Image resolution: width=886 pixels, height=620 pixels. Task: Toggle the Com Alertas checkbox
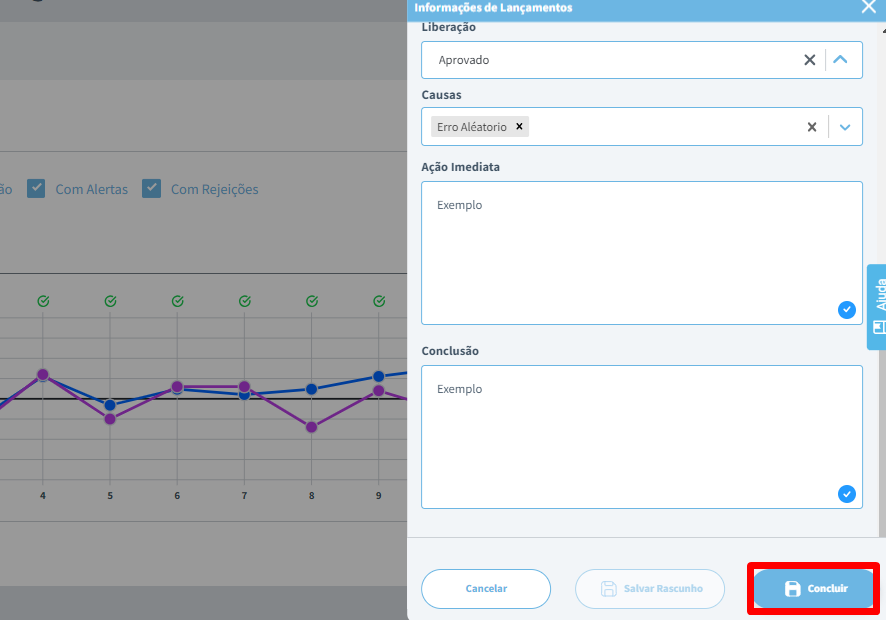tap(36, 188)
